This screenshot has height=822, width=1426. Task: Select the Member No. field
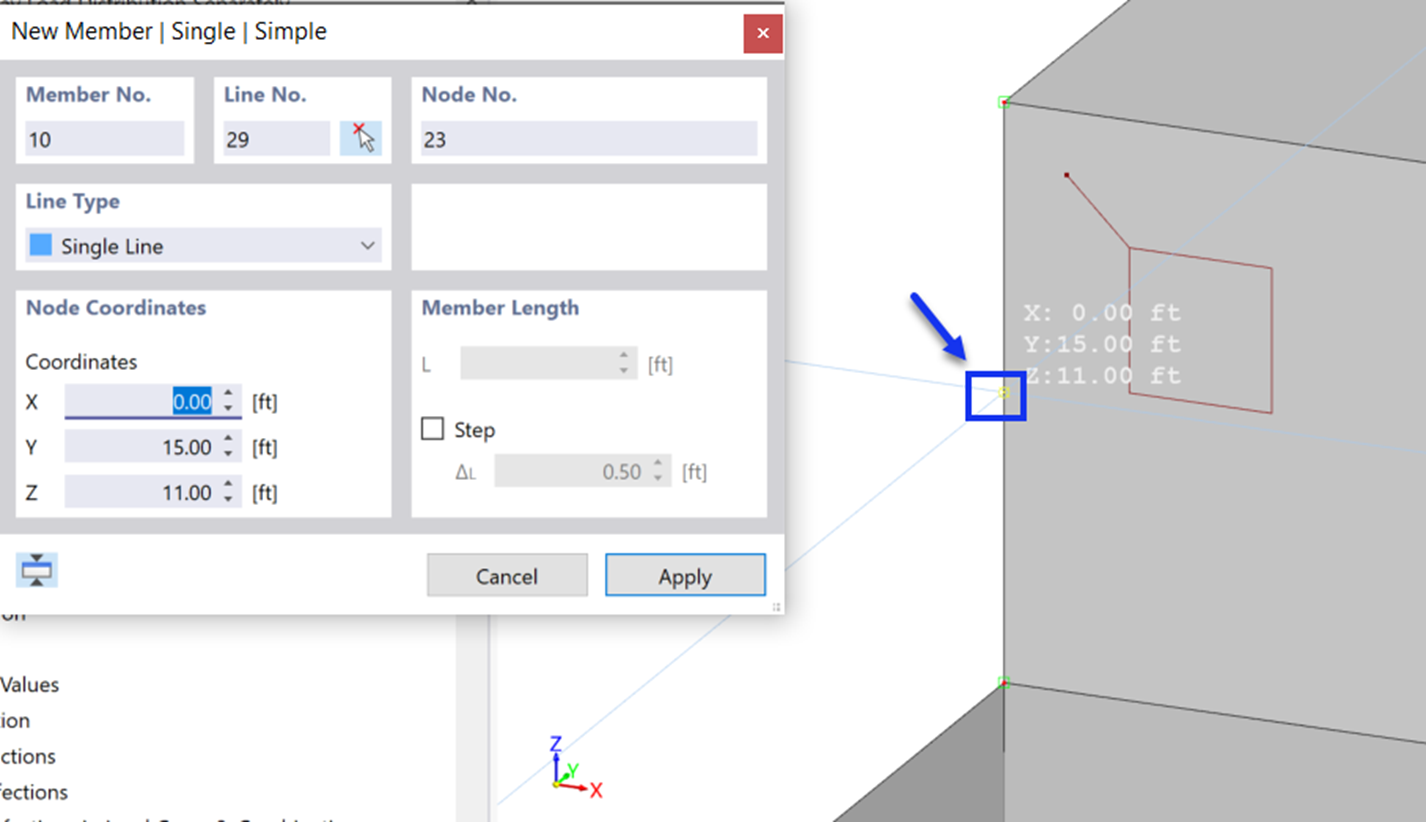104,138
